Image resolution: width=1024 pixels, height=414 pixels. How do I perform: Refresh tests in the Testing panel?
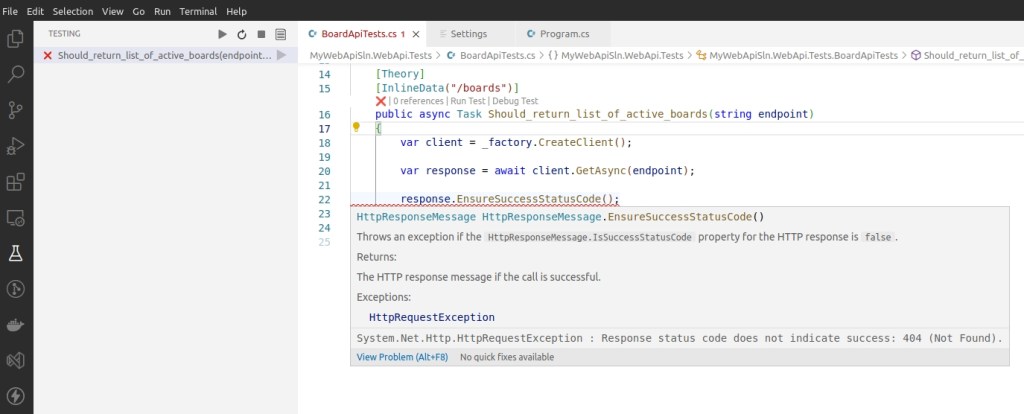(242, 34)
